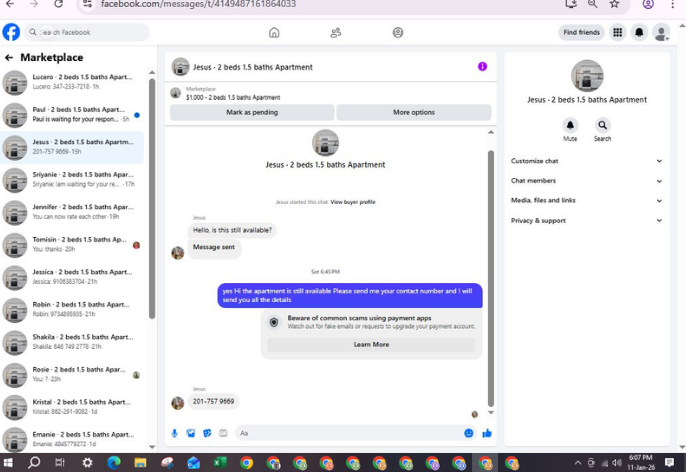
Task: Search within the Jesus conversation
Action: tap(602, 126)
